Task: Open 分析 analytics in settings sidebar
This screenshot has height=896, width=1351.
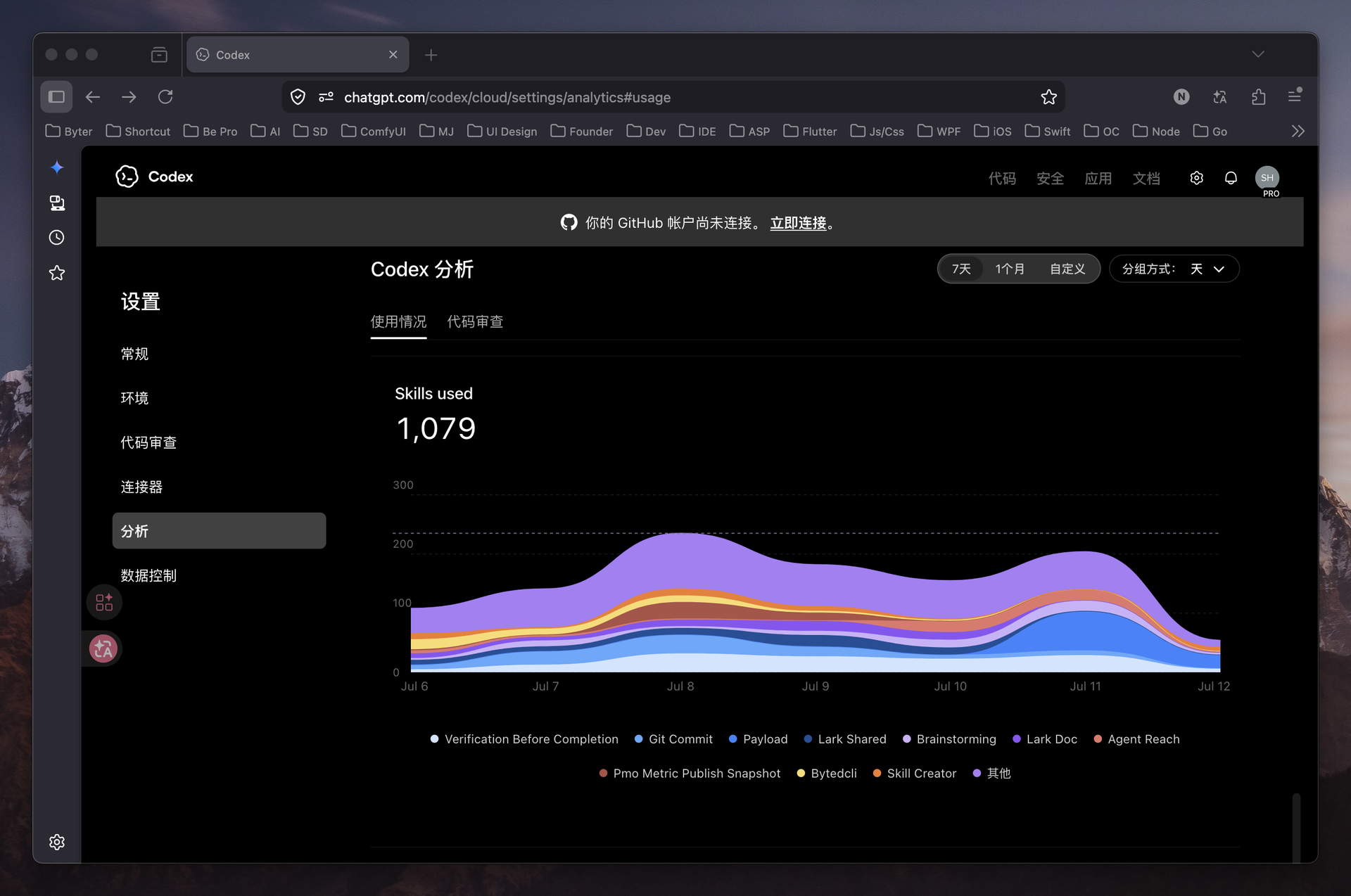Action: point(219,531)
